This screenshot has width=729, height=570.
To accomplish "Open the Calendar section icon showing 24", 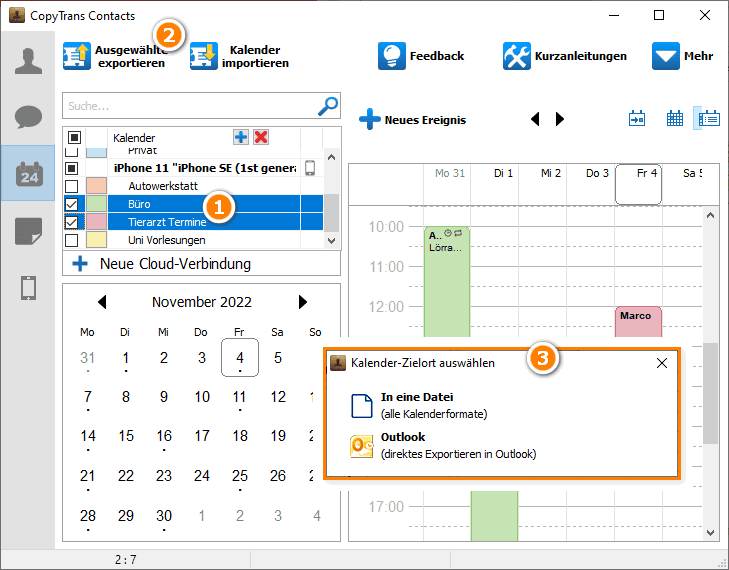I will tap(29, 174).
